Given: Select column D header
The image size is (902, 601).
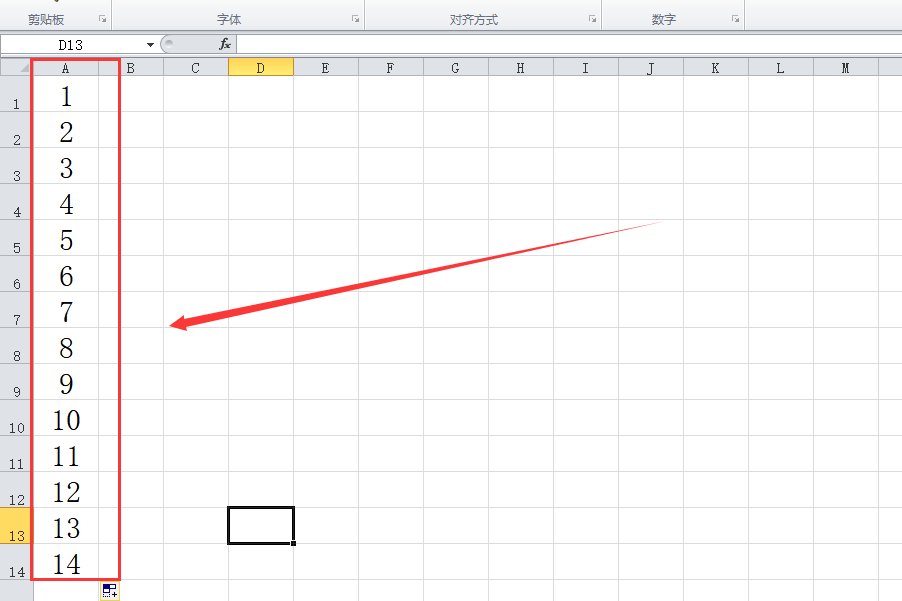Looking at the screenshot, I should 260,68.
